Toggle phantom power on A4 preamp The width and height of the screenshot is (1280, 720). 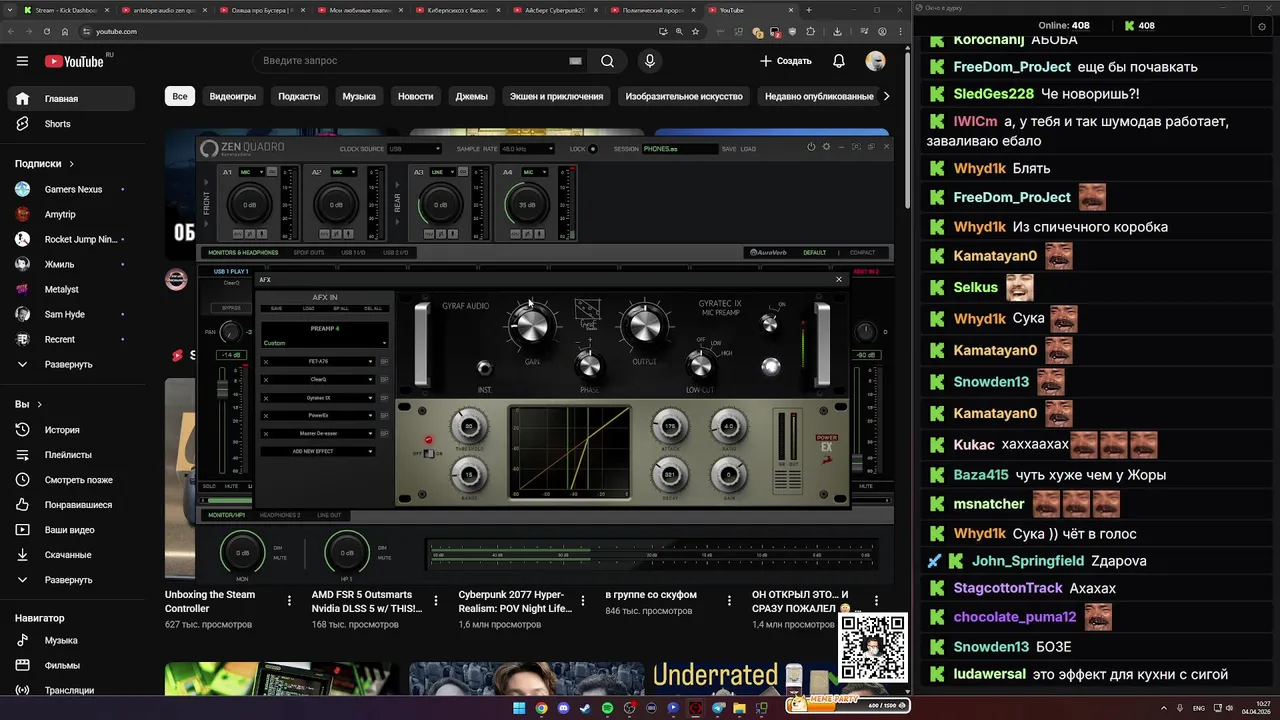pos(515,234)
